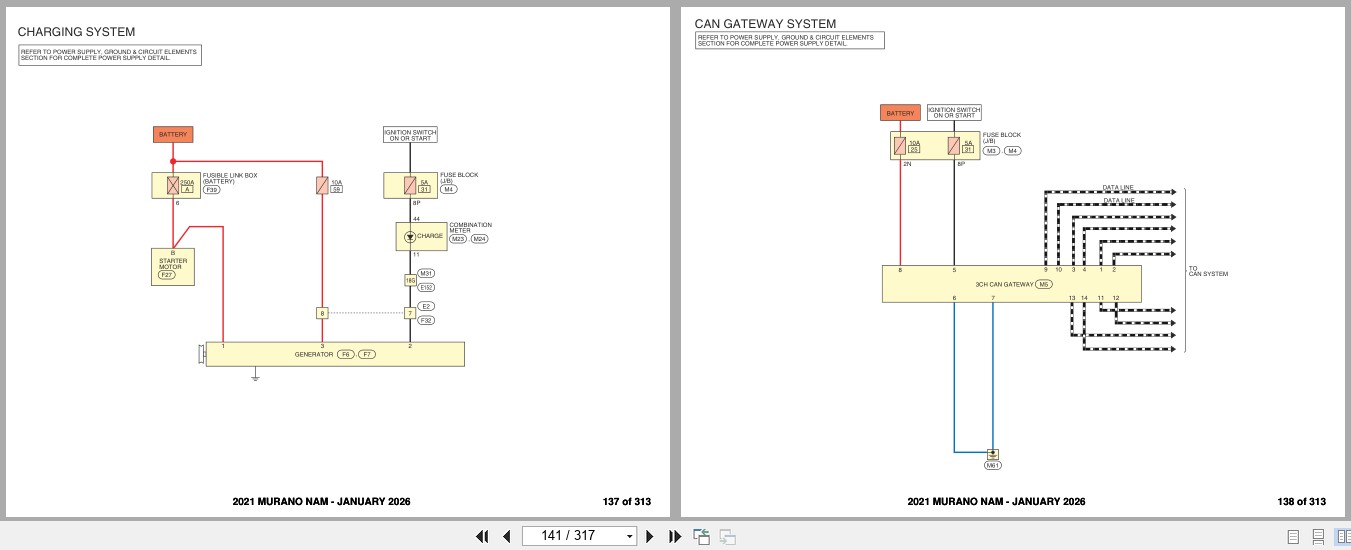
Task: Click the STARTER MOTOR component box
Action: pyautogui.click(x=173, y=266)
